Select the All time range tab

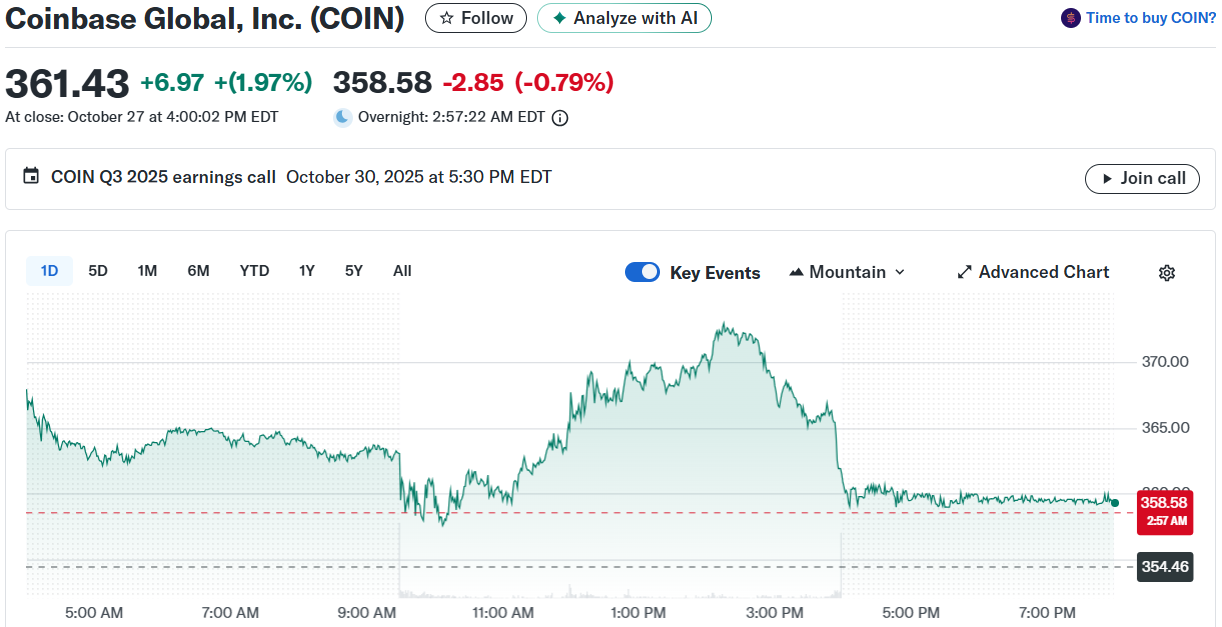point(402,271)
